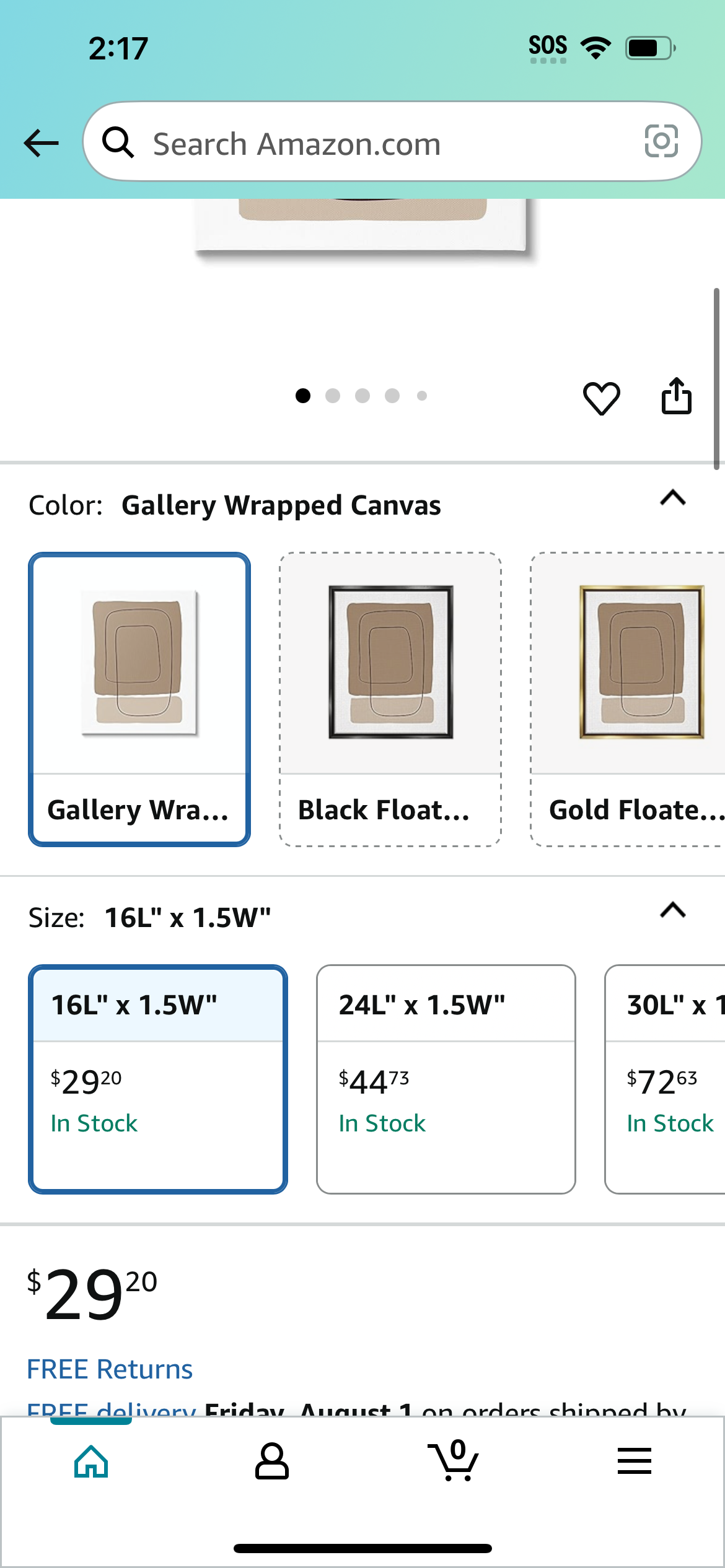Choose the 30L" size option
This screenshot has height=1568, width=725.
click(665, 1079)
